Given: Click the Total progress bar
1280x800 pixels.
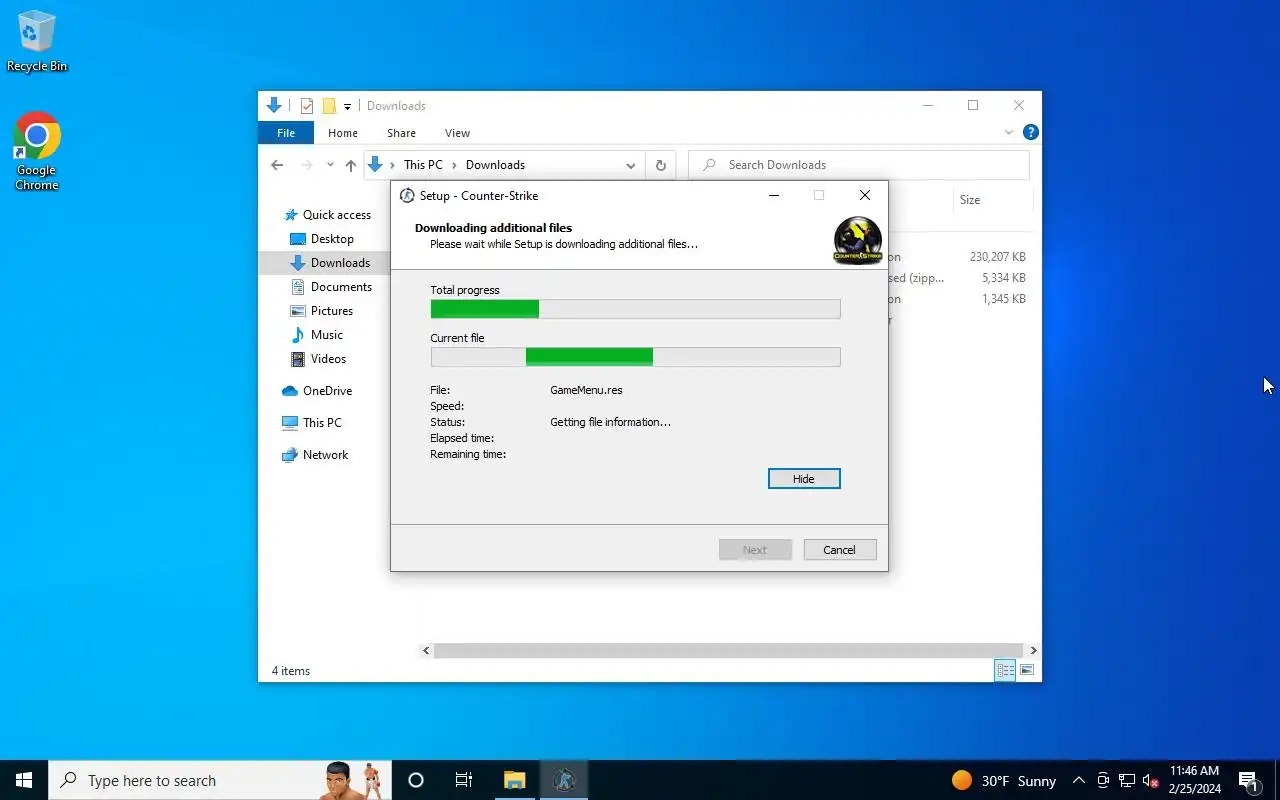Looking at the screenshot, I should (635, 309).
